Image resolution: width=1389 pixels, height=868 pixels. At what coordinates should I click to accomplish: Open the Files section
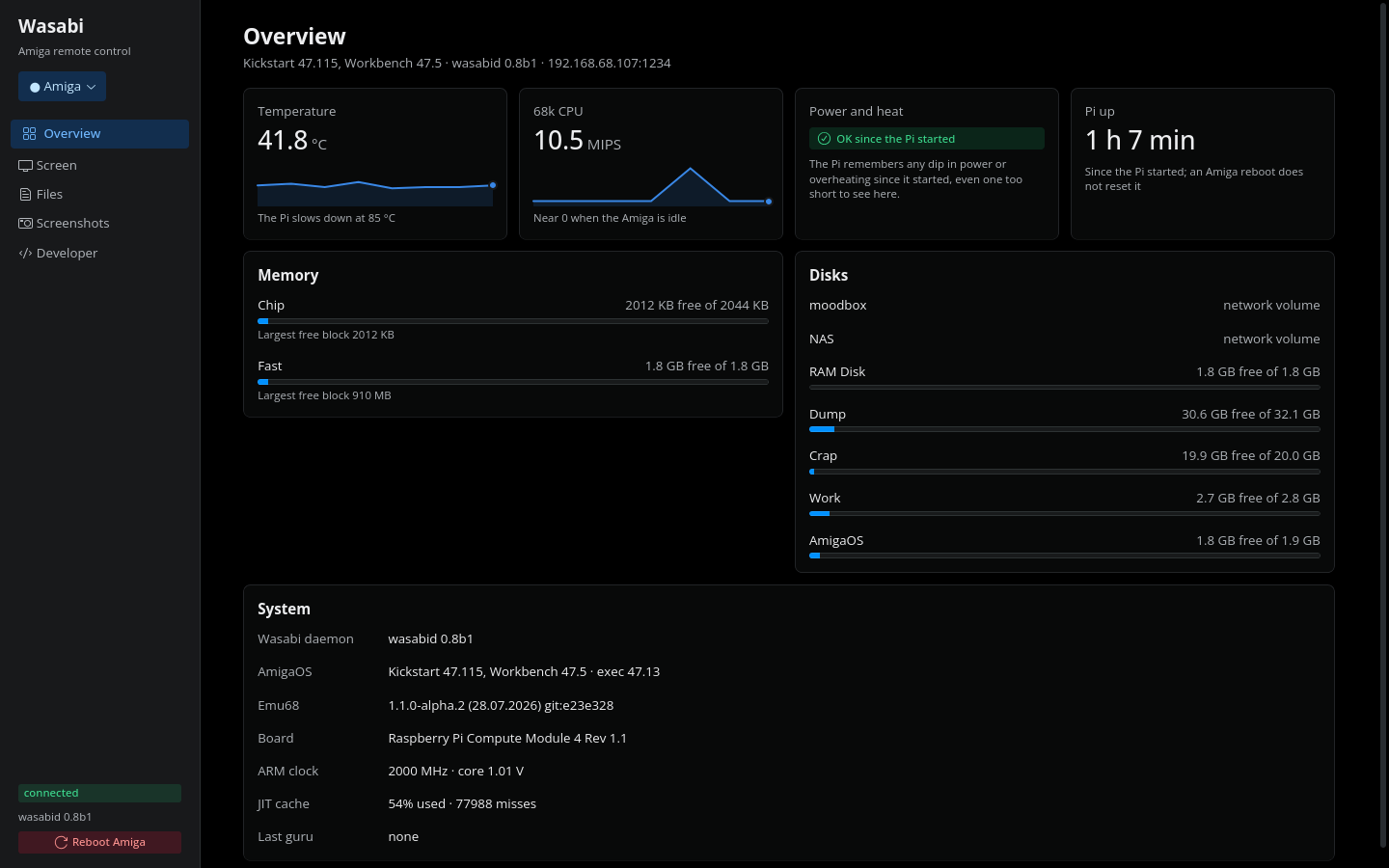[x=99, y=195]
